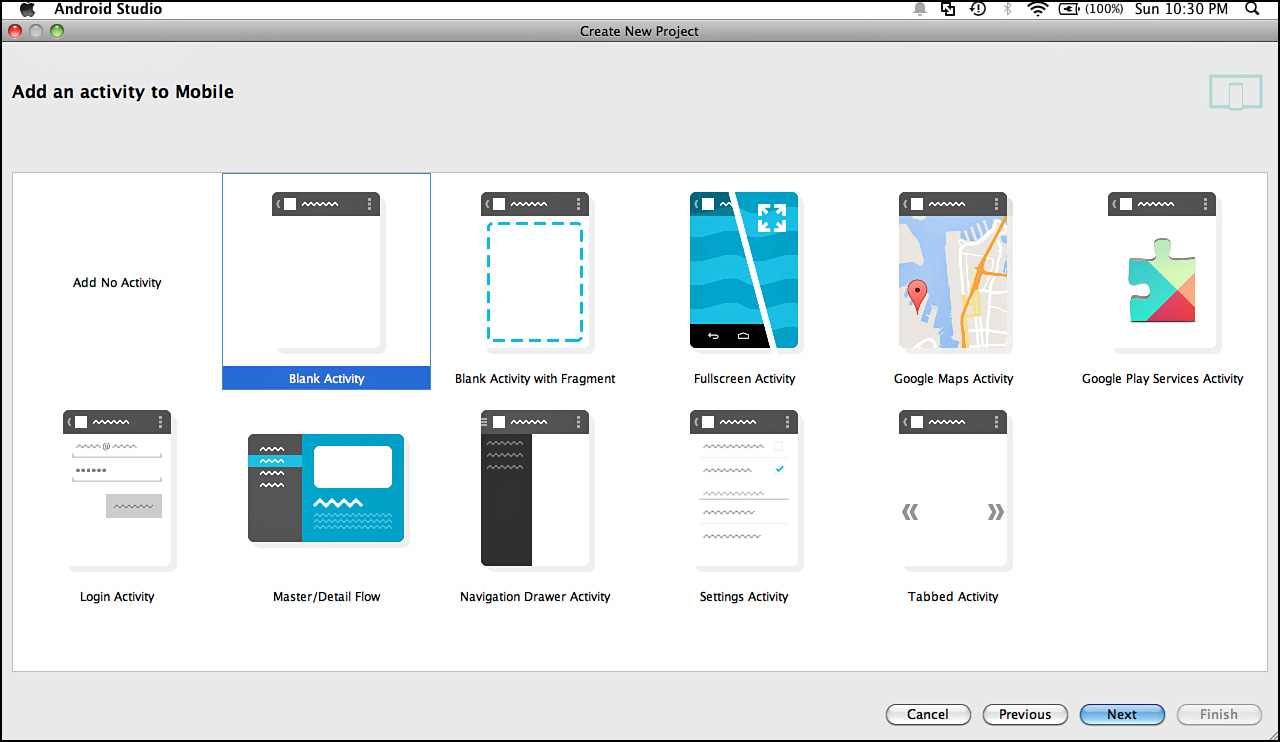This screenshot has height=742, width=1280.
Task: Pick the Tabbed Activity template preview
Action: tap(955, 489)
